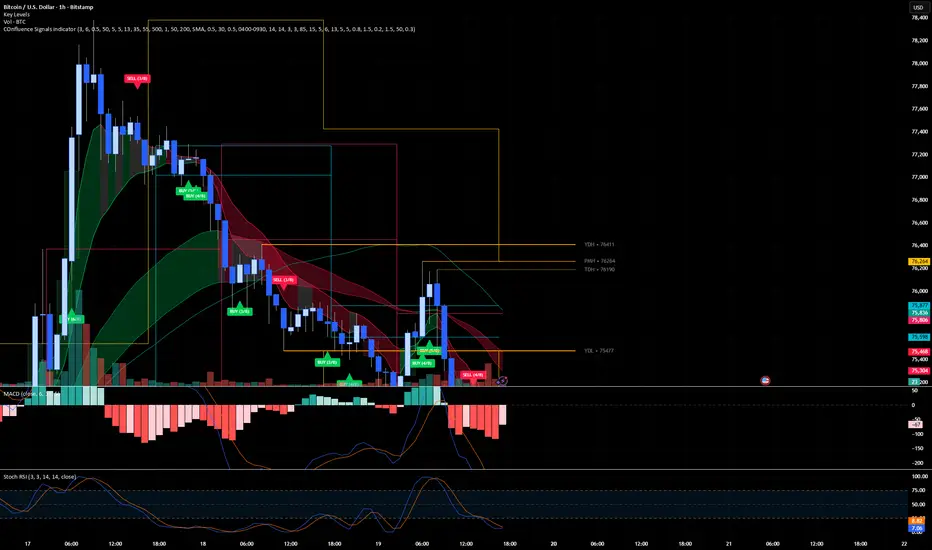Click the yellow 76,264 price tag
Image resolution: width=932 pixels, height=550 pixels.
[919, 262]
